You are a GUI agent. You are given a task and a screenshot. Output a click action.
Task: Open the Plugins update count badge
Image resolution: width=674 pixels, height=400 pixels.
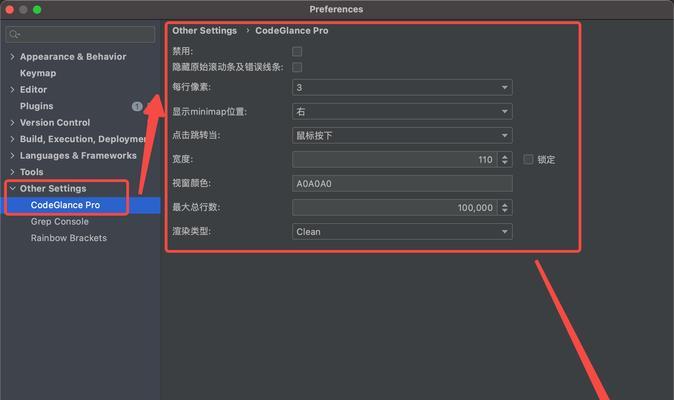(137, 106)
